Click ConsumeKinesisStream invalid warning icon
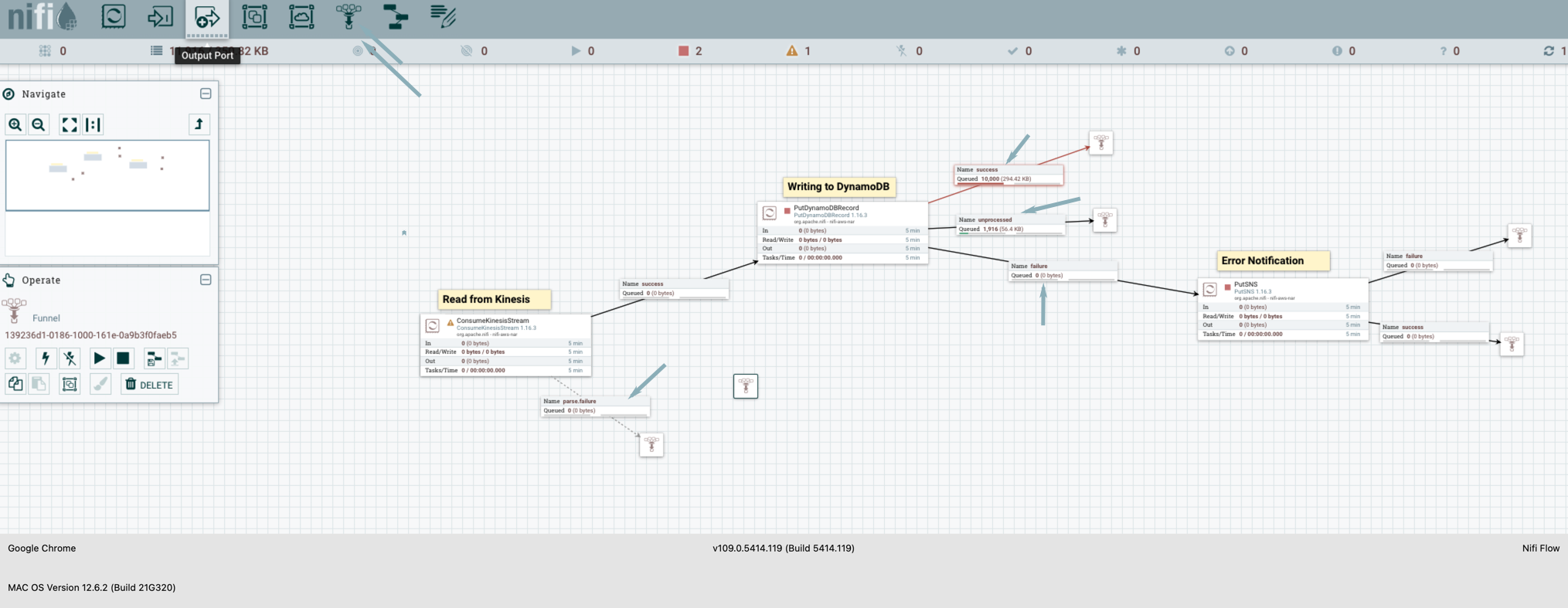1568x608 pixels. [x=451, y=322]
